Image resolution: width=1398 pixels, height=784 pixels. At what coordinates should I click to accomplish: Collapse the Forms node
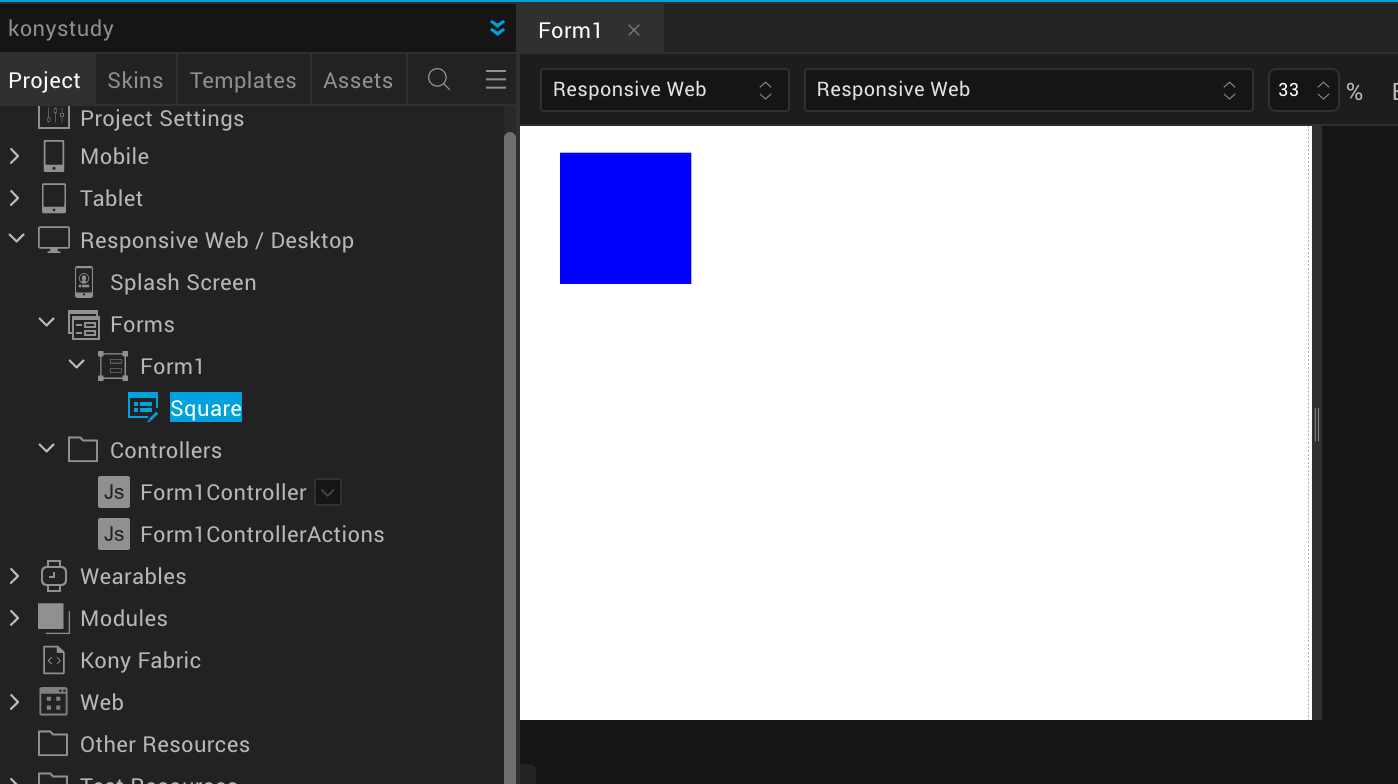tap(46, 323)
